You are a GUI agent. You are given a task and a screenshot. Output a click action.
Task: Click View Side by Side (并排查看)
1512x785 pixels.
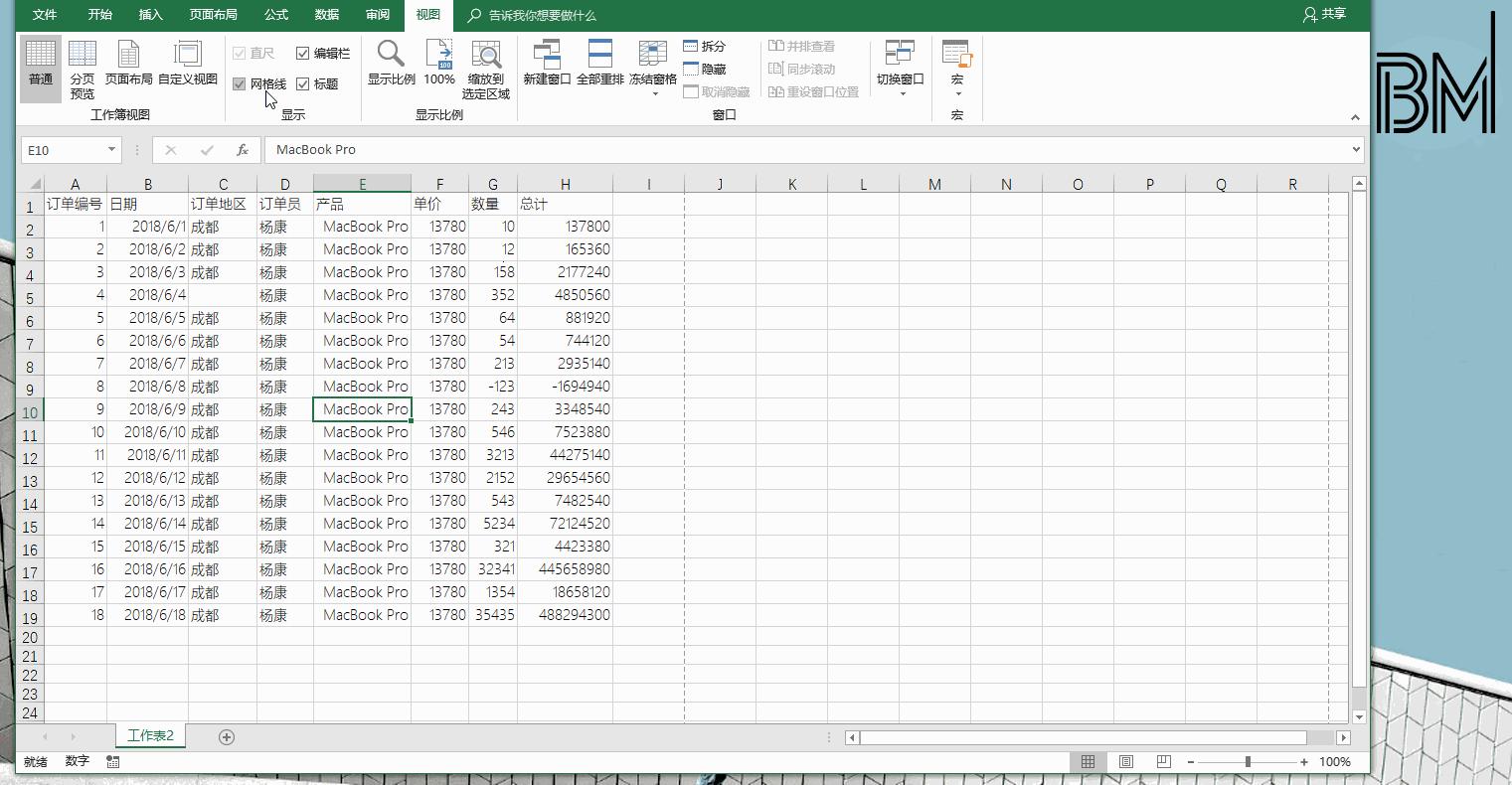pyautogui.click(x=801, y=46)
